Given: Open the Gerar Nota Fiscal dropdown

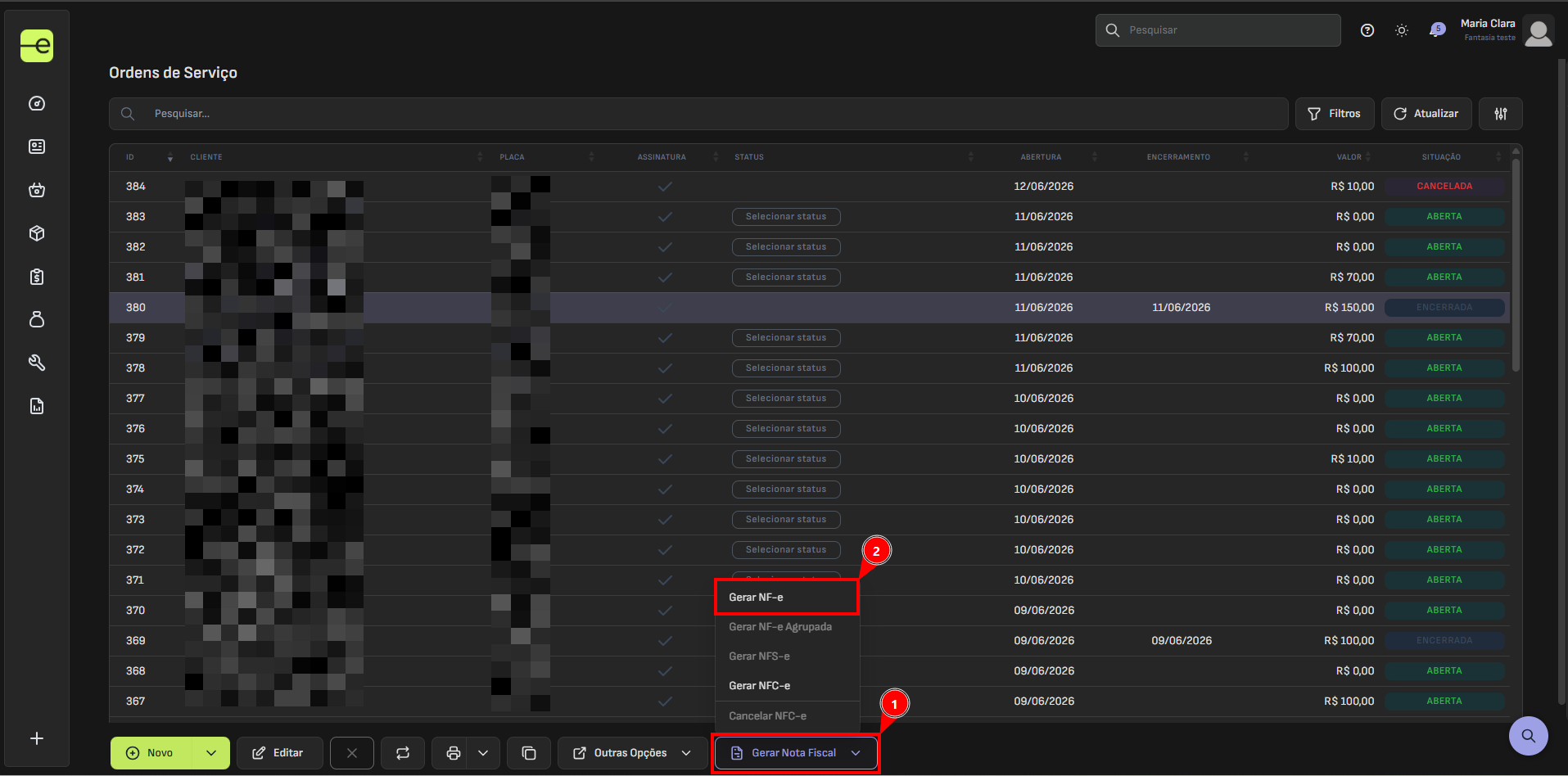Looking at the screenshot, I should pos(796,753).
